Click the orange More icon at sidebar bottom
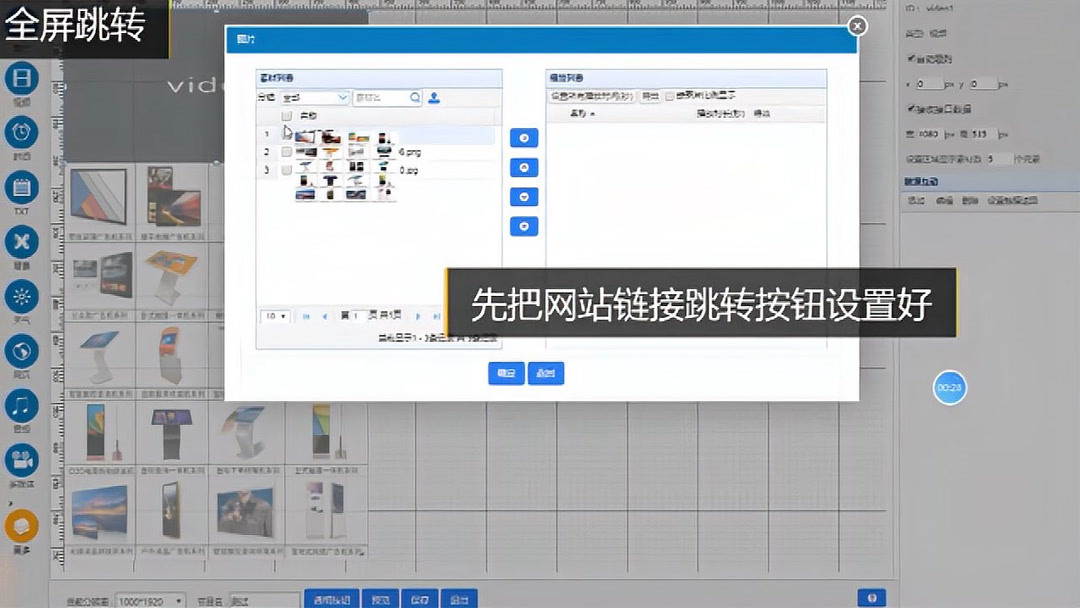1080x608 pixels. (x=22, y=524)
